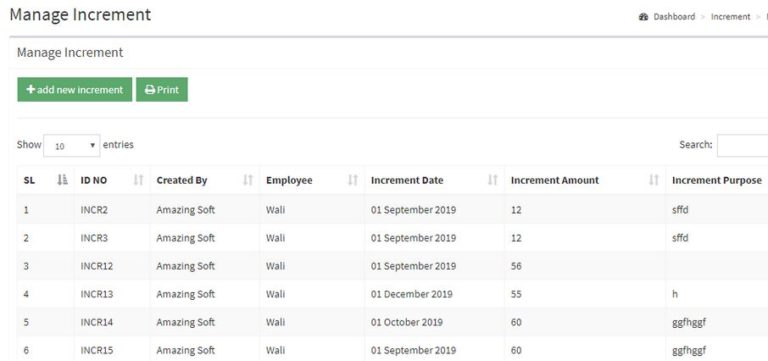This screenshot has width=768, height=361.
Task: Click the printer icon on Print button
Action: [x=150, y=90]
